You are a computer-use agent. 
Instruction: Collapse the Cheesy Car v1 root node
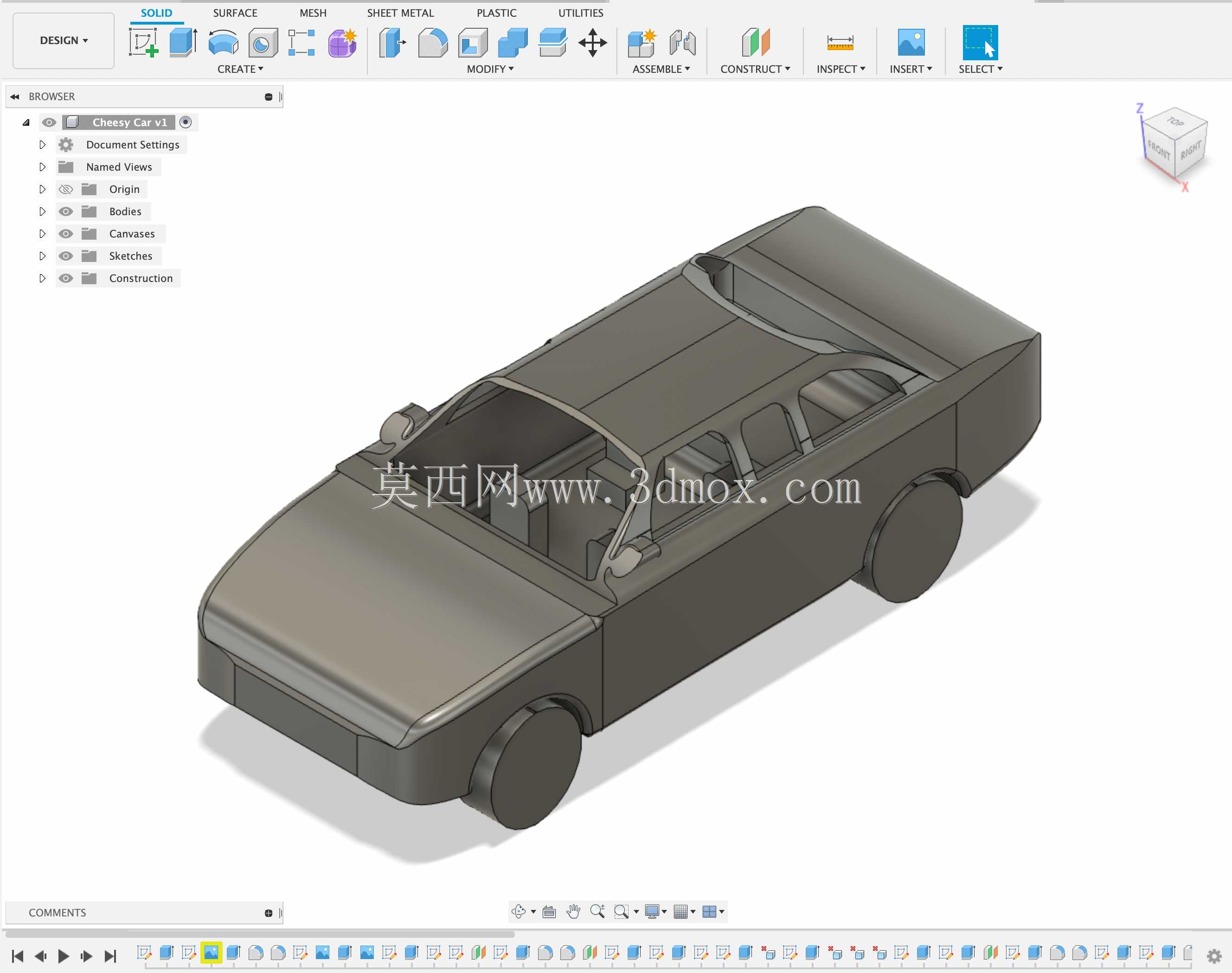[x=26, y=122]
